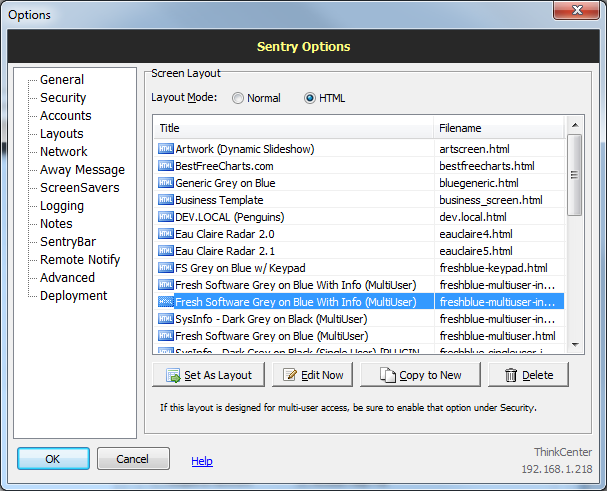This screenshot has height=491, width=607.
Task: Click the green arrow icon on Set As Layout
Action: (173, 375)
